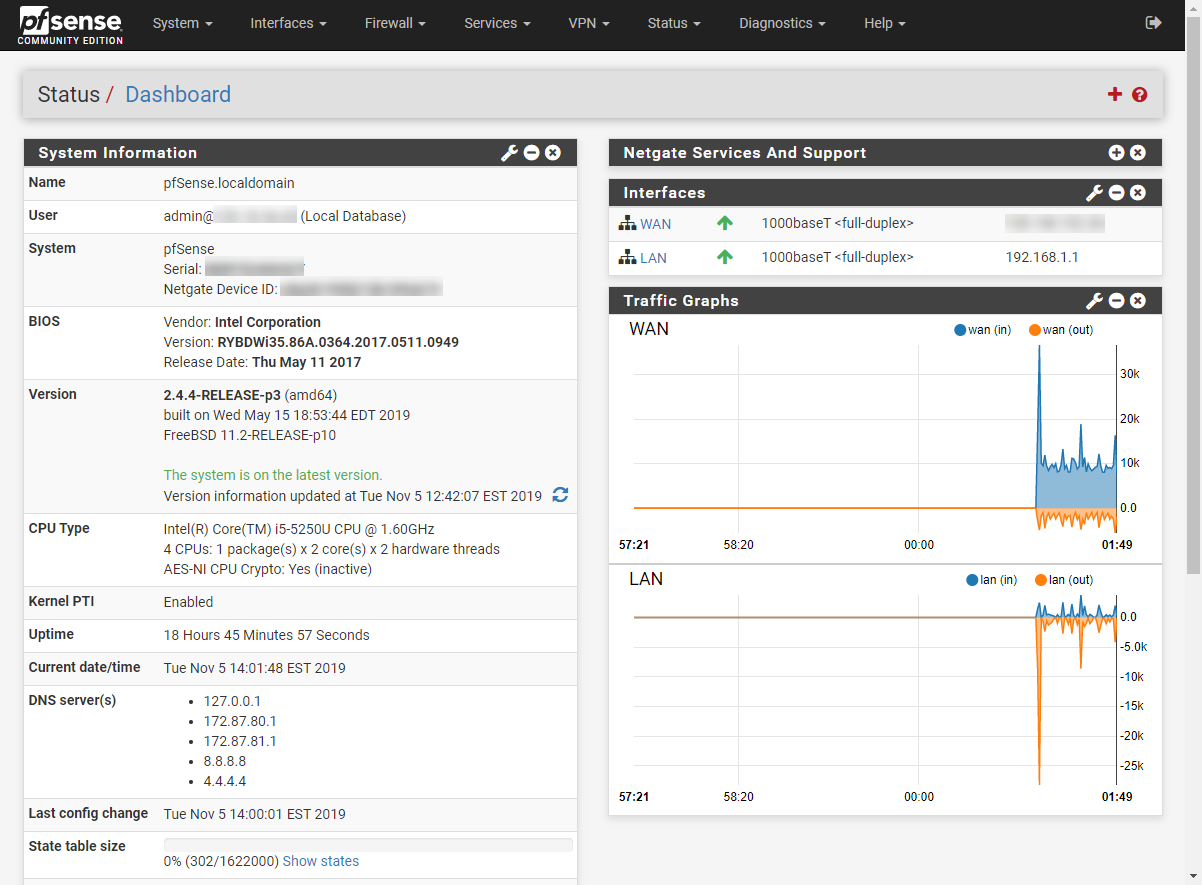Click DNS server 127.0.0.1 entry
This screenshot has width=1202, height=885.
click(232, 701)
